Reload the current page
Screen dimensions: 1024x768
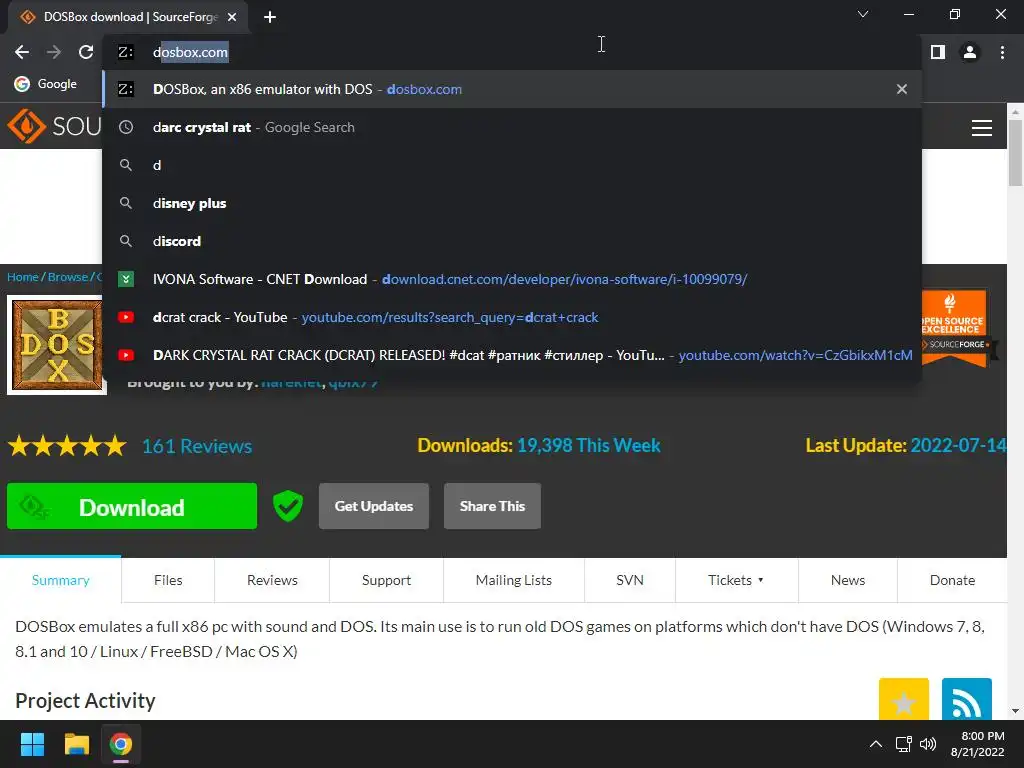pyautogui.click(x=86, y=52)
